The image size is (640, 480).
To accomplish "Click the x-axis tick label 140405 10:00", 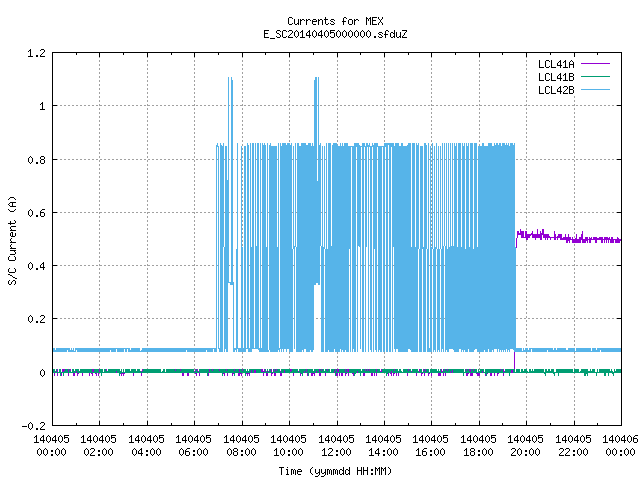I will point(288,446).
